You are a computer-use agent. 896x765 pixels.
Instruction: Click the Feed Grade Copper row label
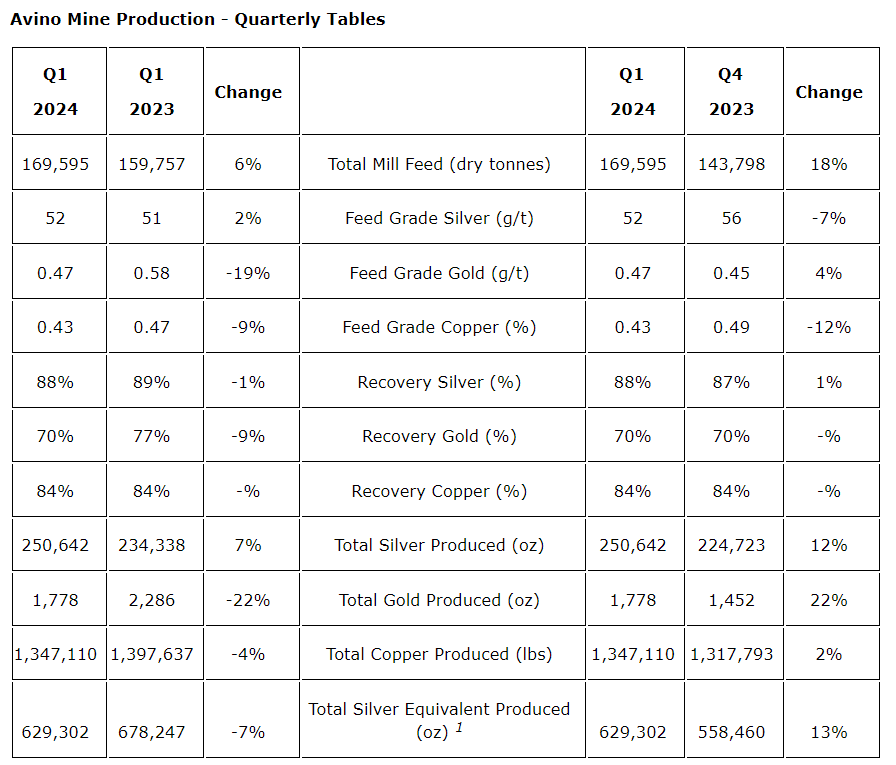coord(439,327)
